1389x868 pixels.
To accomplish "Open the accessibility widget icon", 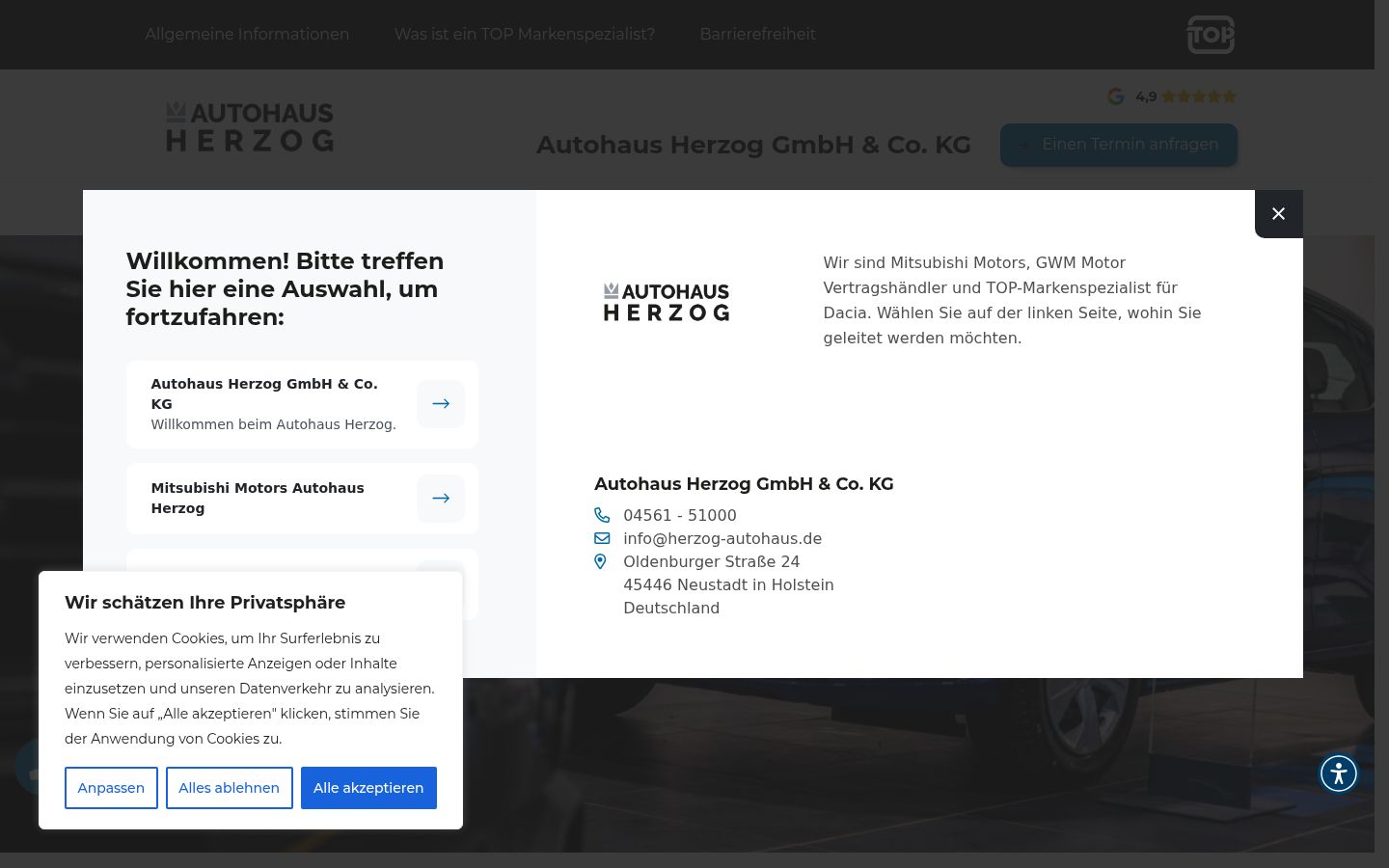I will [x=1339, y=773].
